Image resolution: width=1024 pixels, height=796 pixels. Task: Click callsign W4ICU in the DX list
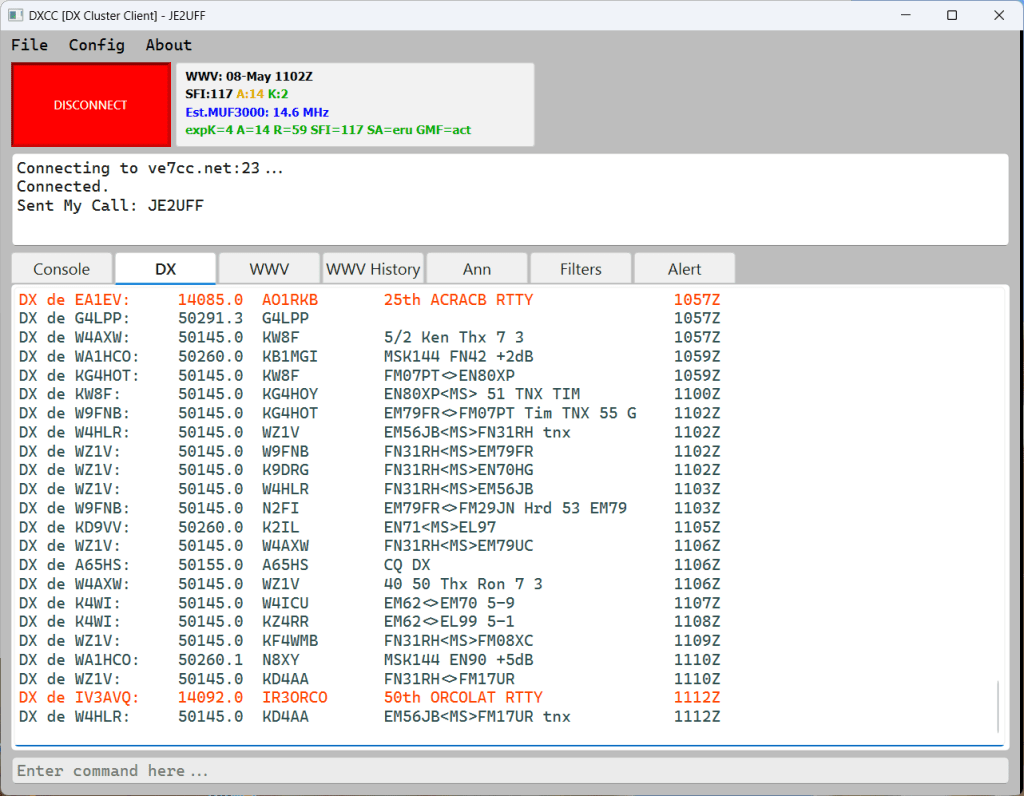pyautogui.click(x=285, y=603)
